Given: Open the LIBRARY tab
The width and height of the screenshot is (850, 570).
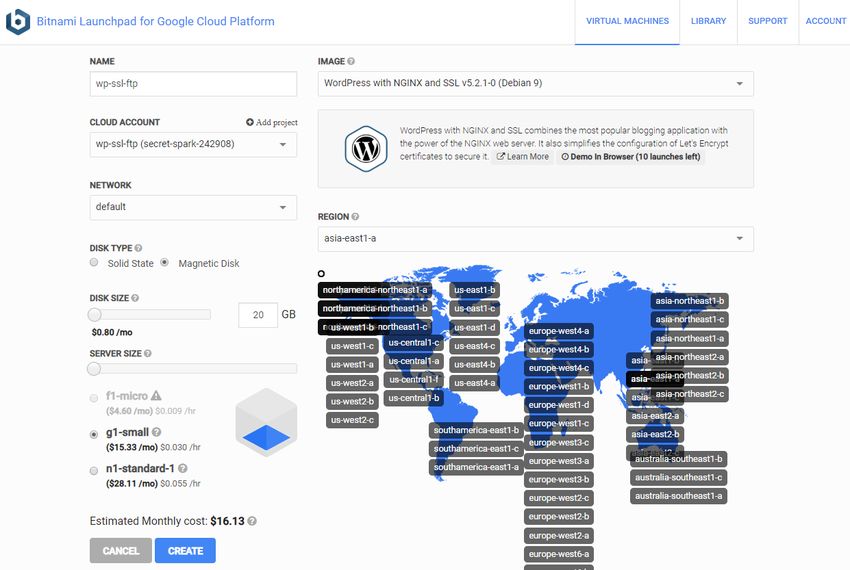Looking at the screenshot, I should tap(708, 21).
